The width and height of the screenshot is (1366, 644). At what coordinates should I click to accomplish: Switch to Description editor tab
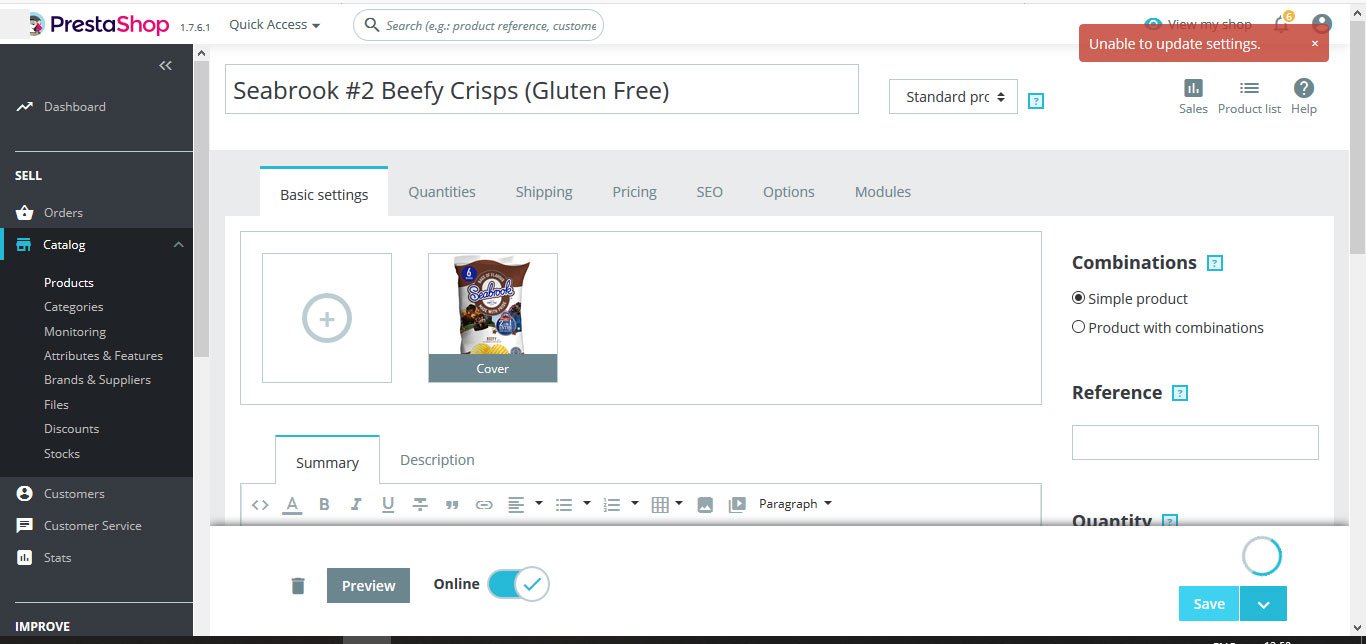[x=437, y=460]
